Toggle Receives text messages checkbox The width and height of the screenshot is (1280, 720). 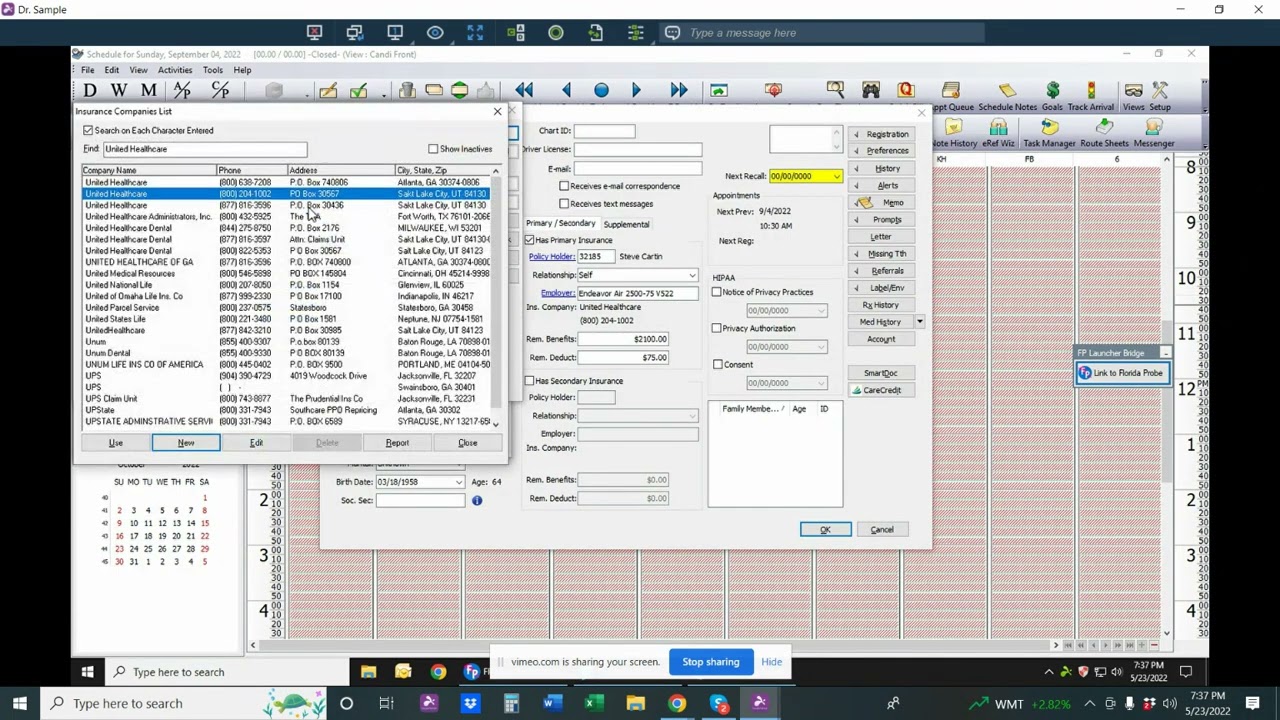click(x=564, y=204)
